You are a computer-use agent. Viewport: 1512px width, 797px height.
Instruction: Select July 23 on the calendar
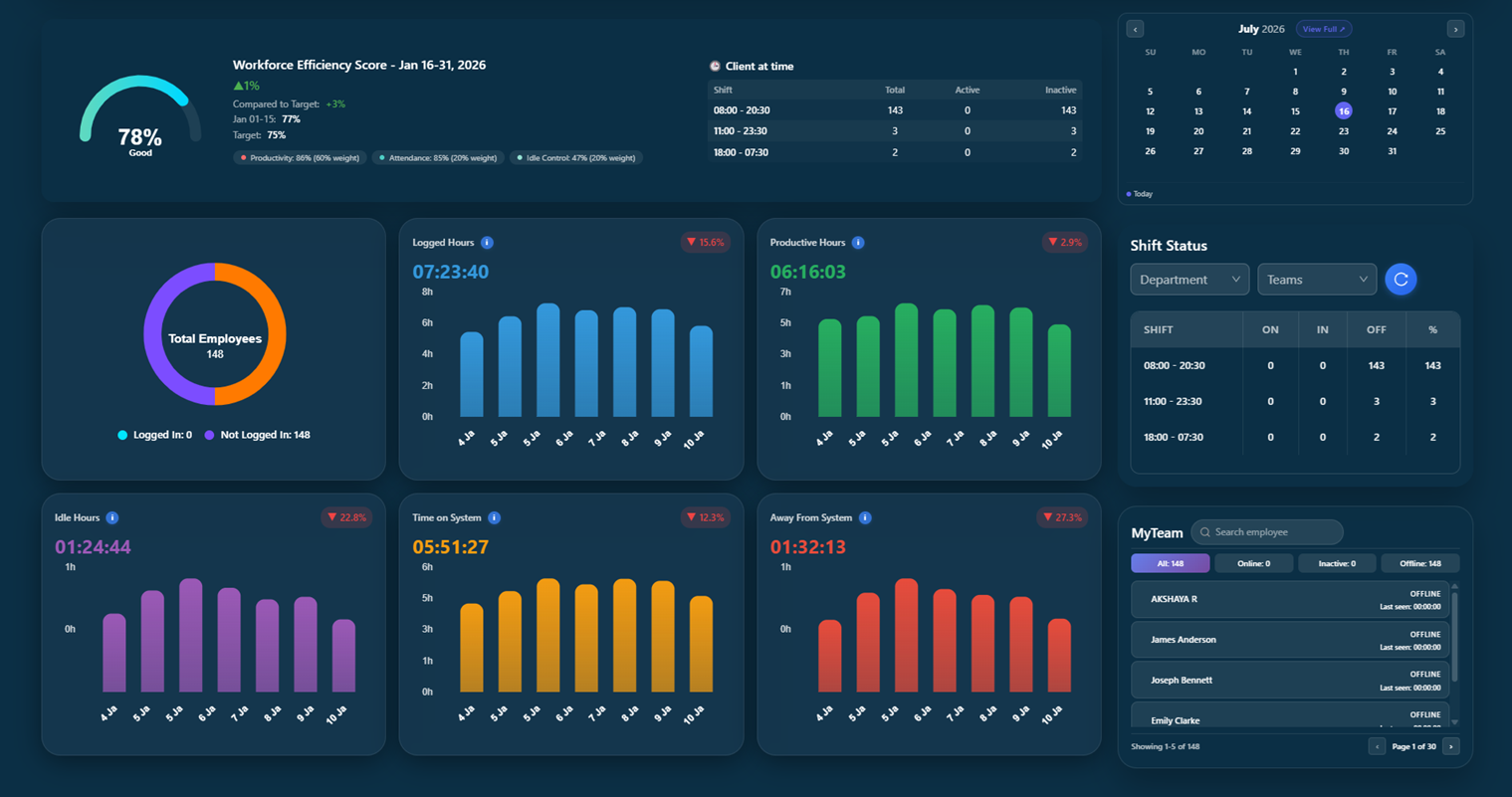coord(1344,131)
